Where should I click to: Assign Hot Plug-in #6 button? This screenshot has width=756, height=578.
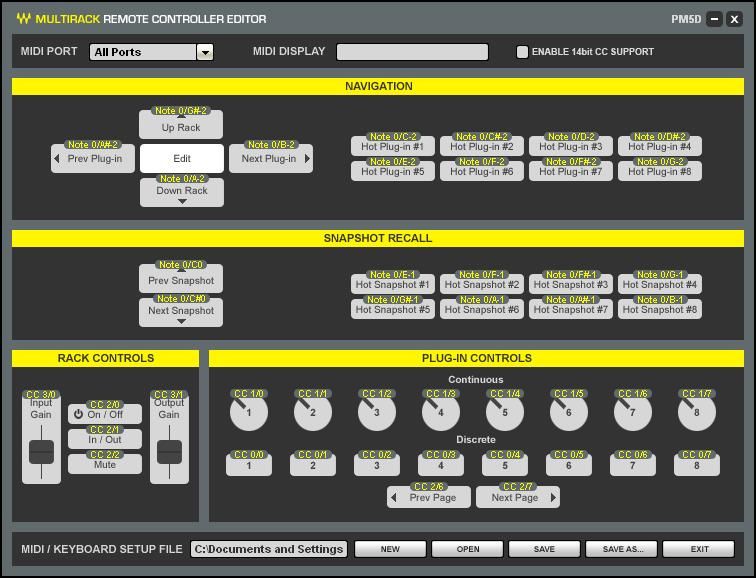point(482,171)
